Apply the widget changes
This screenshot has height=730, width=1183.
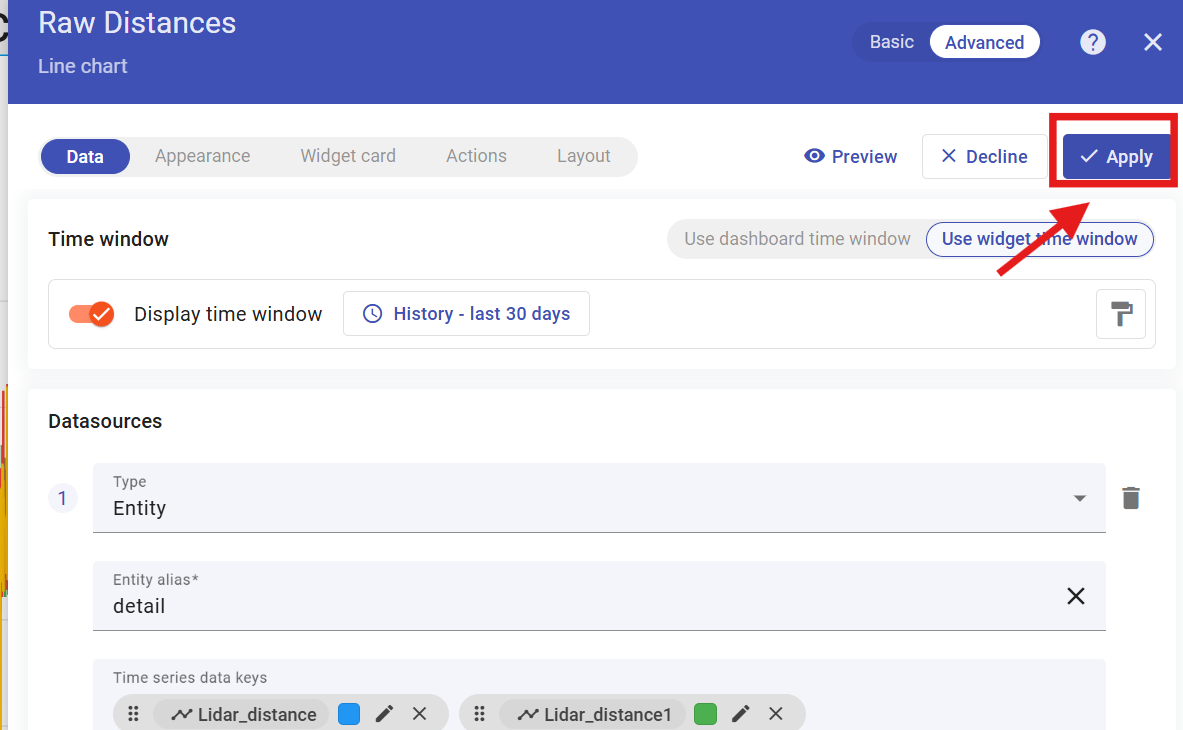click(1116, 157)
